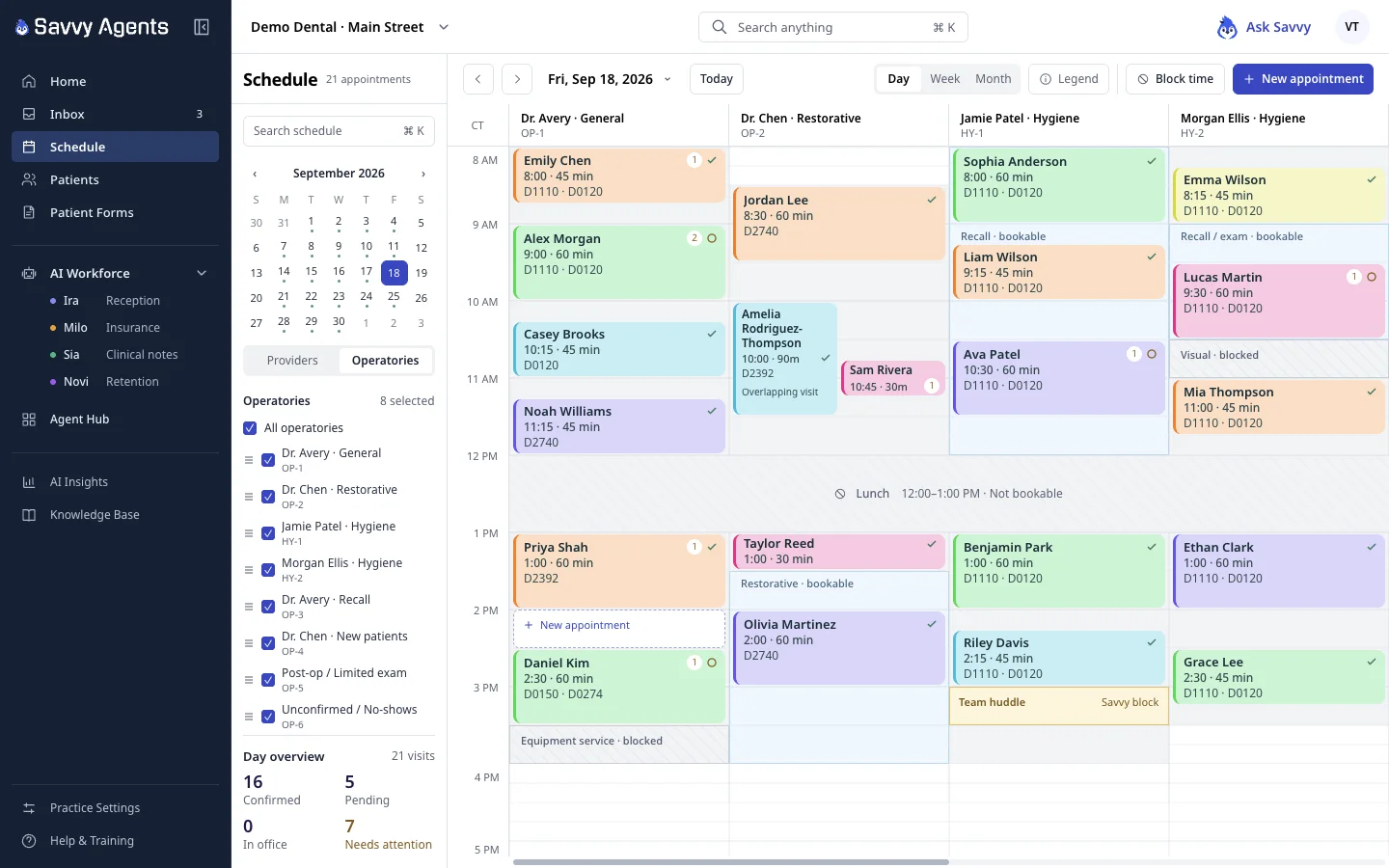Open Knowledge Base book icon

click(29, 515)
